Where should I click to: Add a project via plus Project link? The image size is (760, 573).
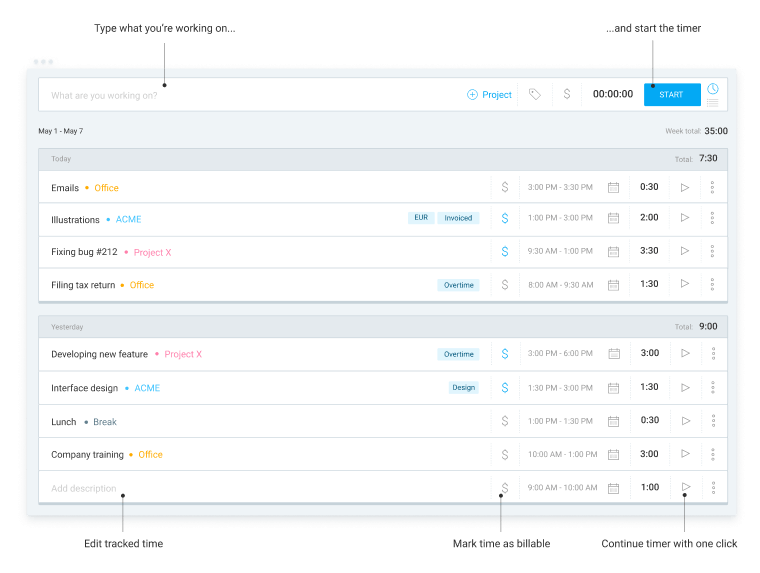point(490,95)
